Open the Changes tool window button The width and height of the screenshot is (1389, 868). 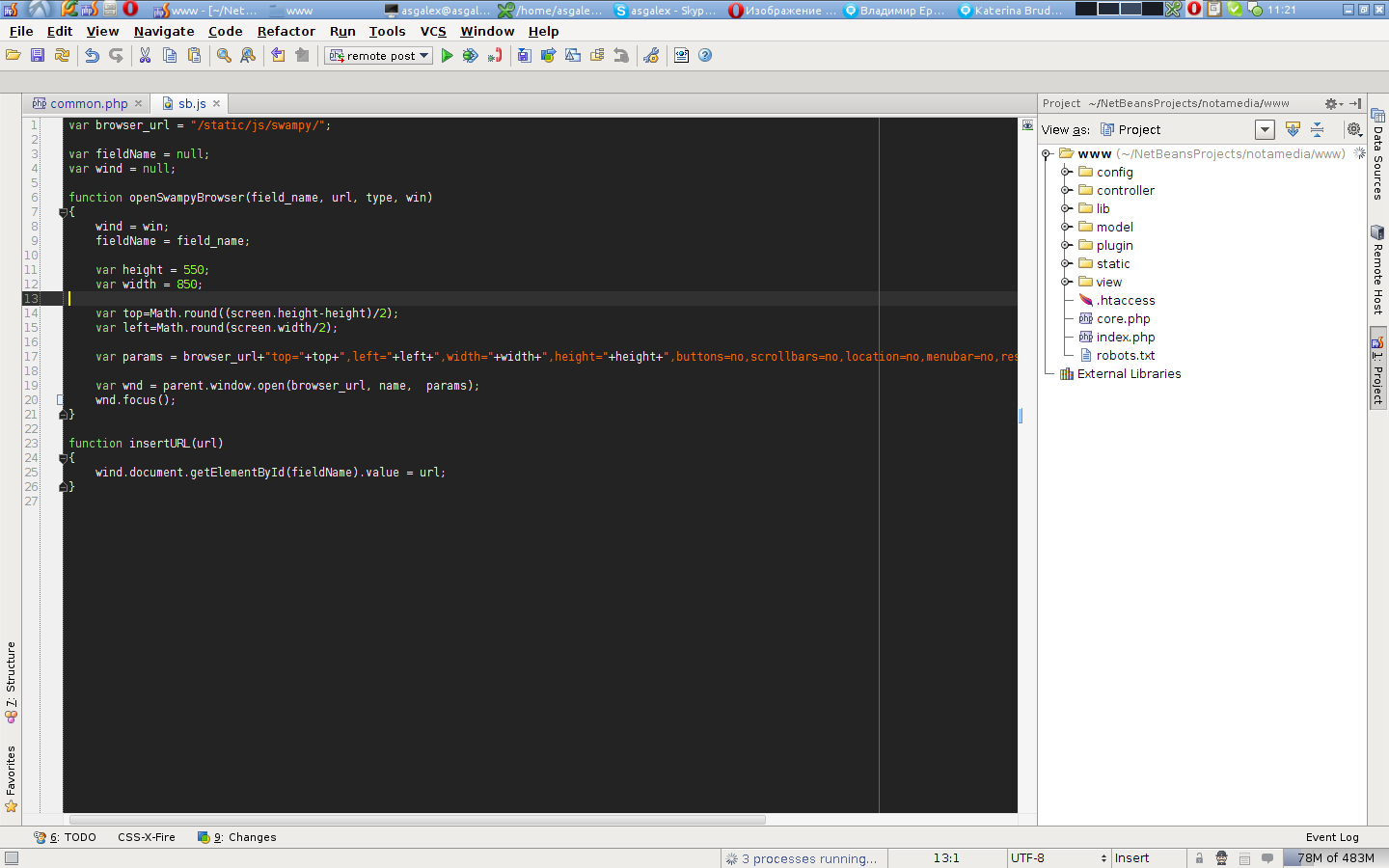[237, 837]
